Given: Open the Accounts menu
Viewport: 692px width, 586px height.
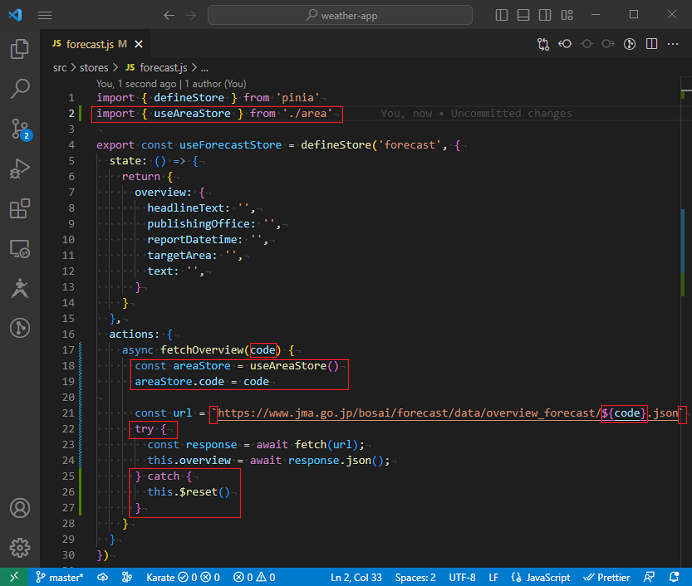Looking at the screenshot, I should tap(20, 508).
